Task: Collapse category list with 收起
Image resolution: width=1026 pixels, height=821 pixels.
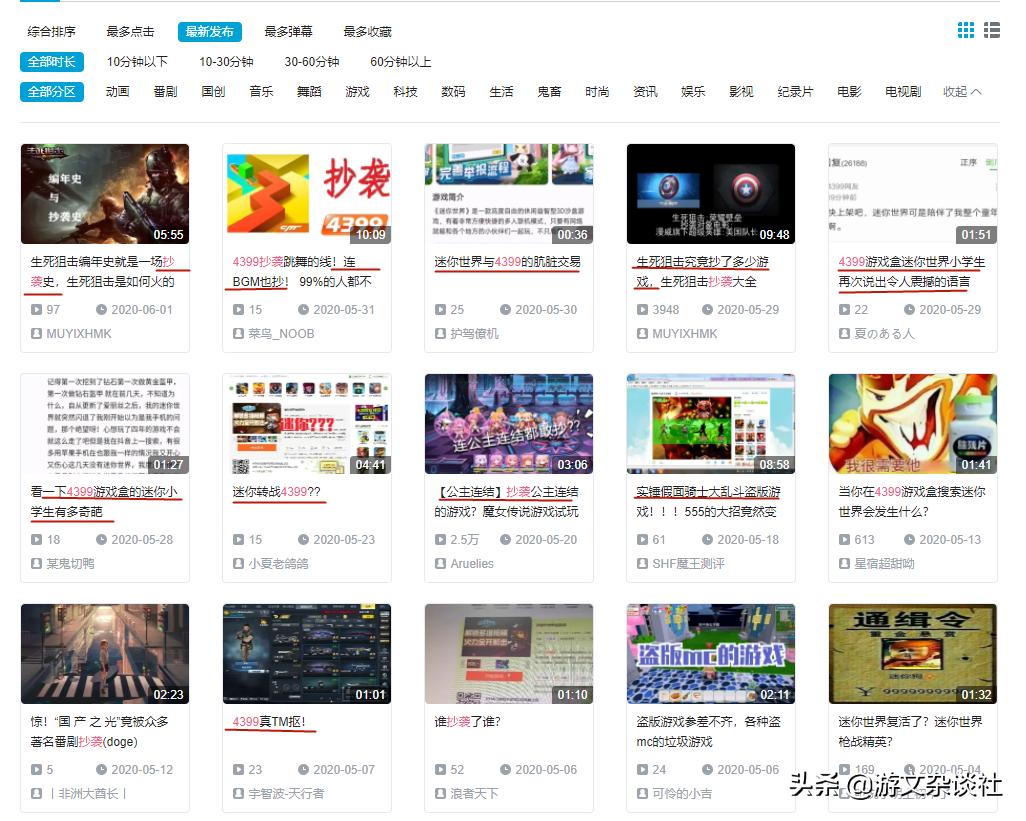Action: (961, 92)
